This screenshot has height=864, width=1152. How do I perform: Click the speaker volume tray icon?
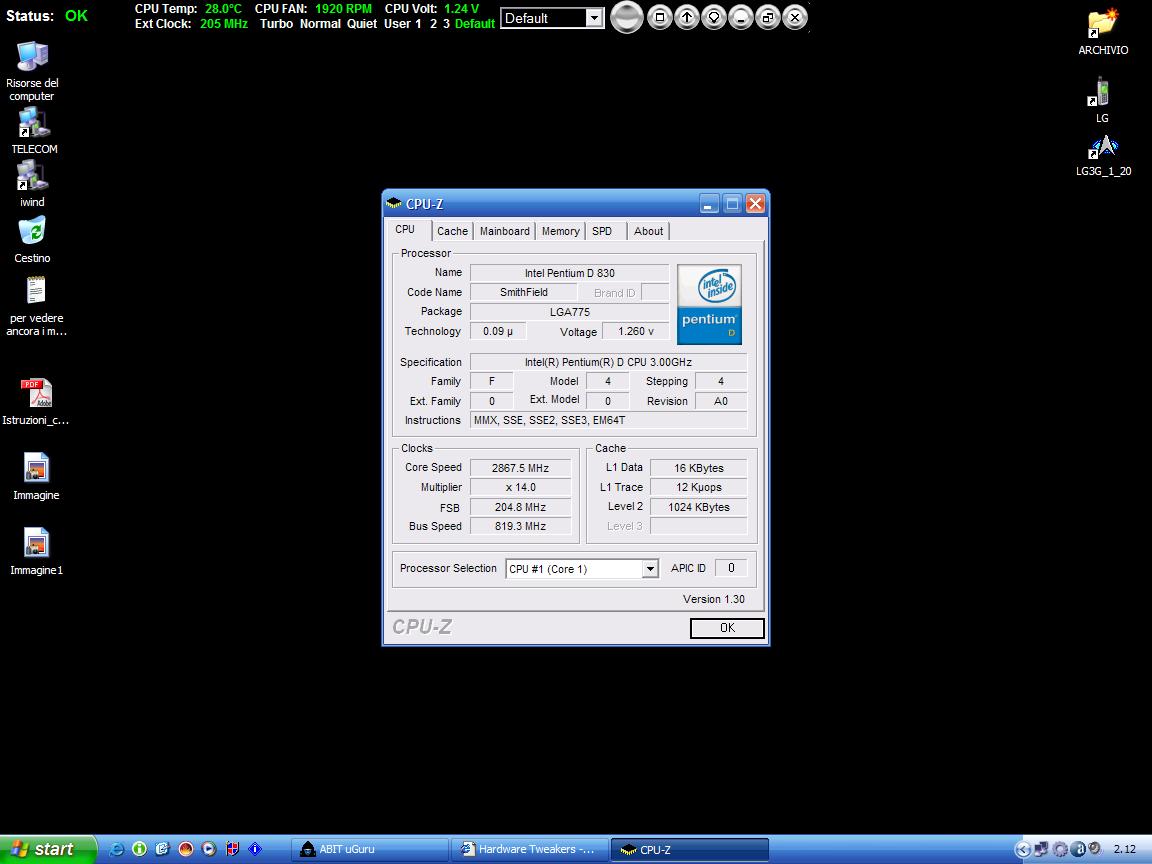1095,849
